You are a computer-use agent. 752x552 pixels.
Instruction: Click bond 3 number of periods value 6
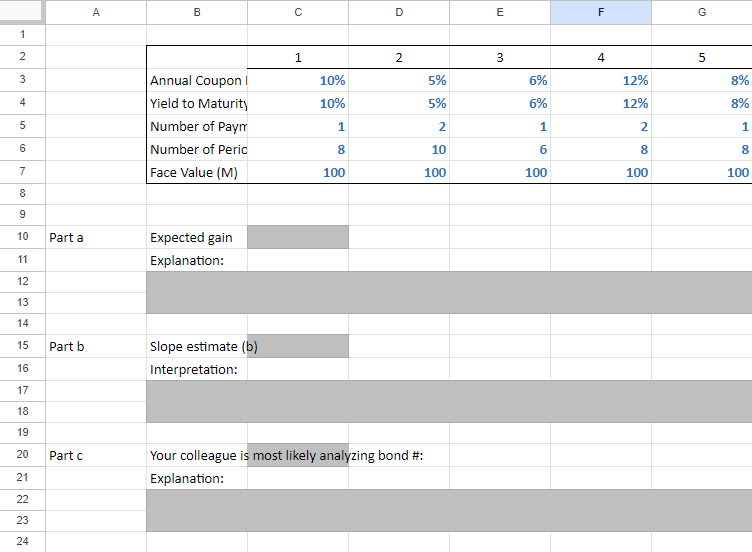click(x=500, y=149)
